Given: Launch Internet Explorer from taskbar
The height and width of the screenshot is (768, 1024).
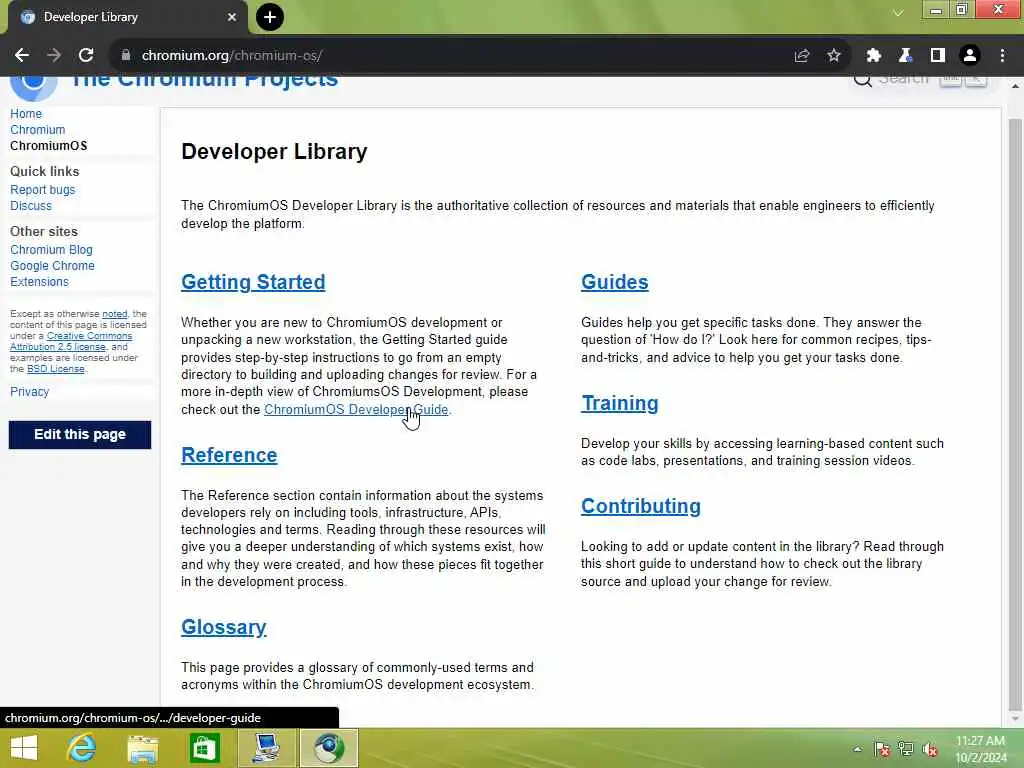Looking at the screenshot, I should click(x=82, y=748).
